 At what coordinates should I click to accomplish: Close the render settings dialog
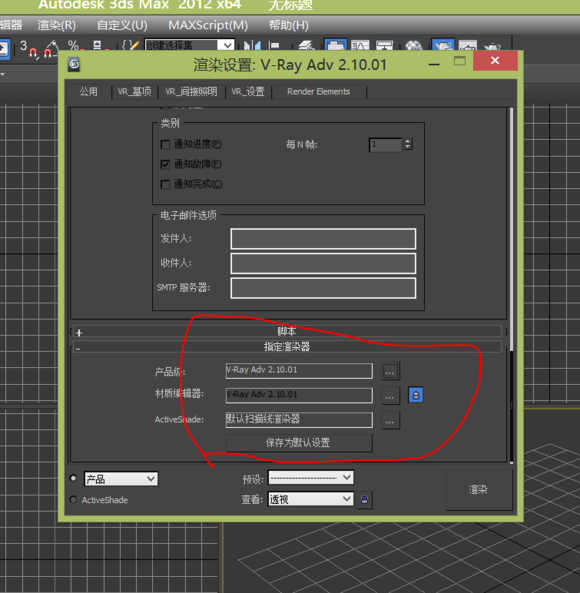pyautogui.click(x=495, y=61)
